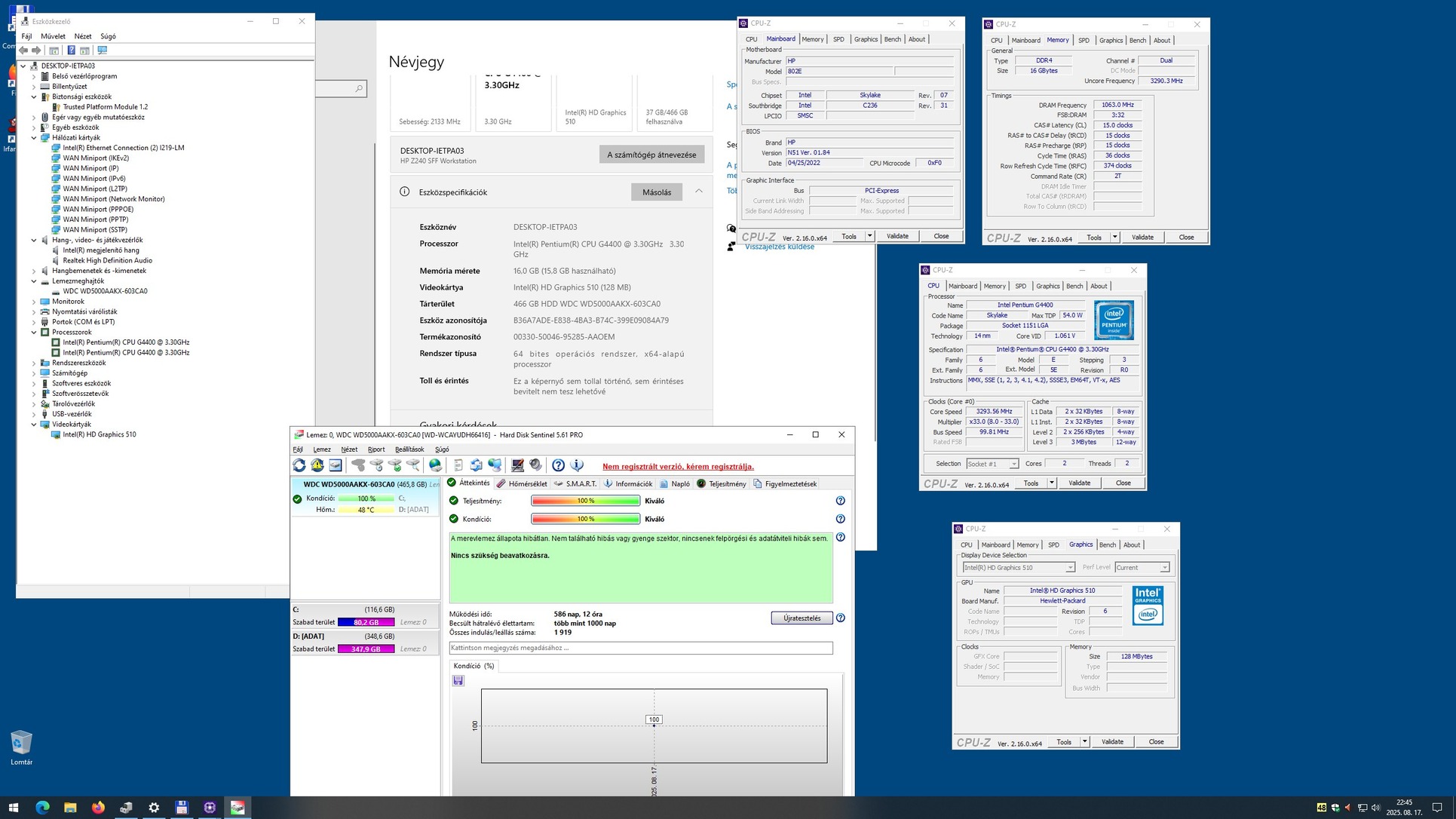Image resolution: width=1456 pixels, height=819 pixels.
Task: Collapse the Hálózati kártyák tree node
Action: tap(34, 138)
